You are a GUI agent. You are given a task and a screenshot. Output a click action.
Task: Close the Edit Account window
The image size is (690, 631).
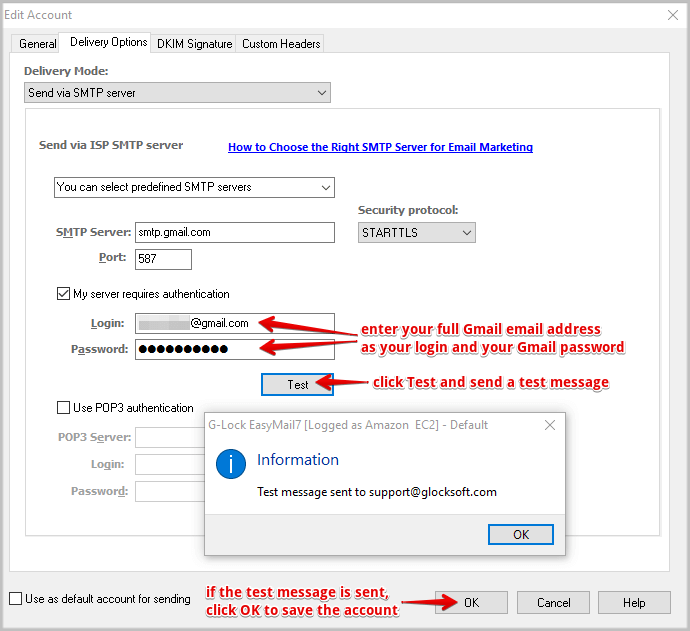[x=672, y=15]
